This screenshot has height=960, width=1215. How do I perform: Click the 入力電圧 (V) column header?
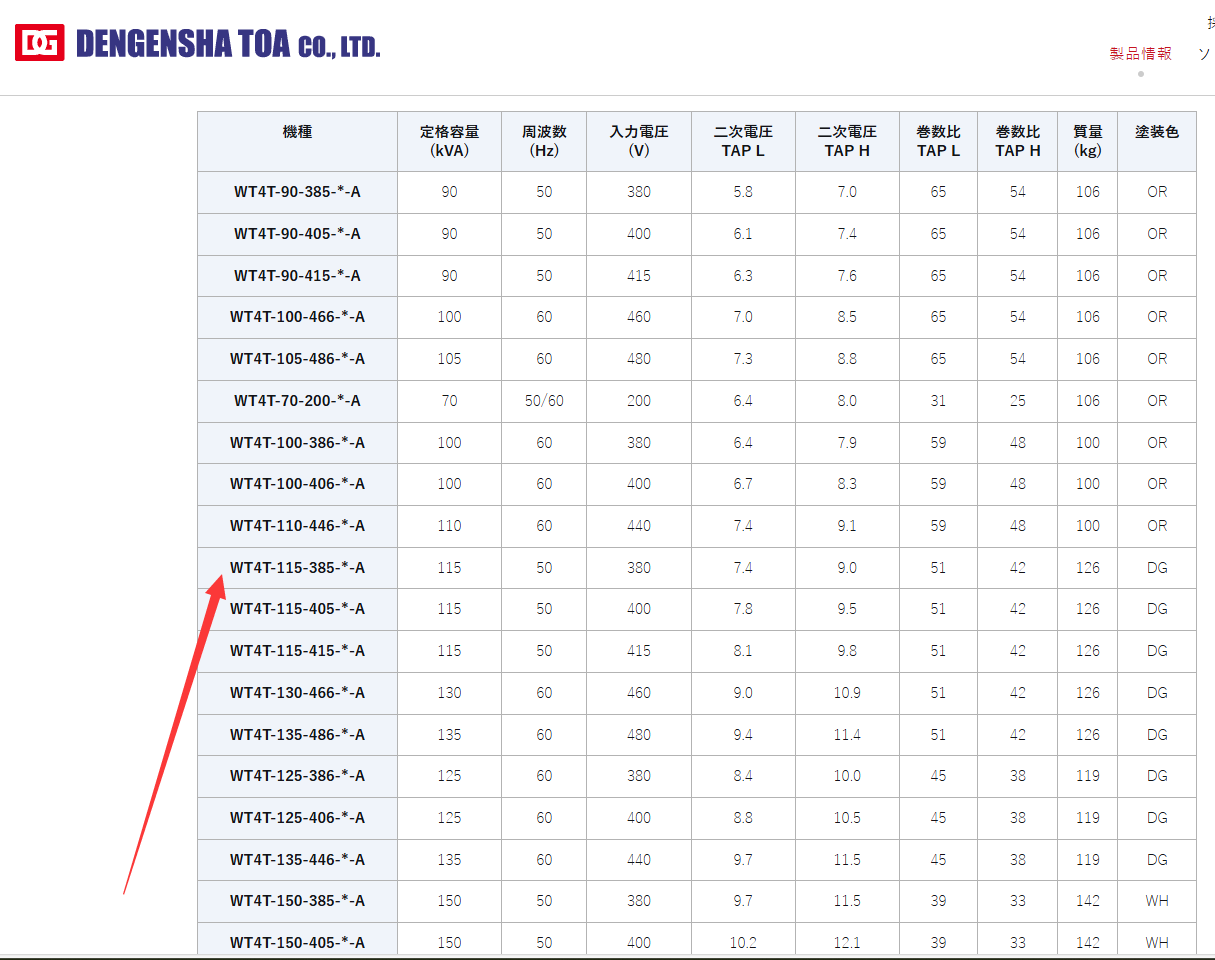pos(639,141)
